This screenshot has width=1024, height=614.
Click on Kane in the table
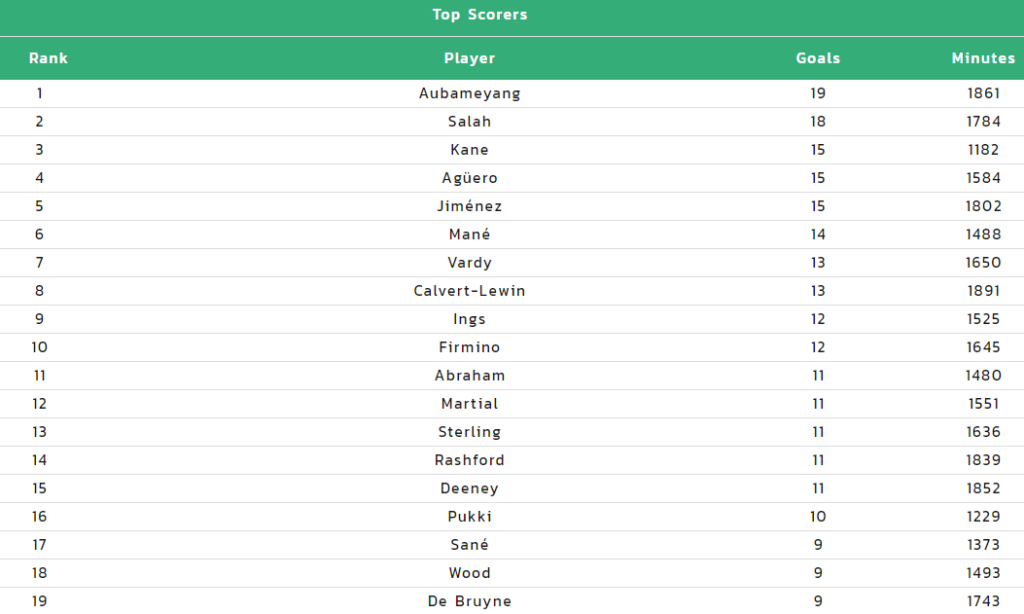pyautogui.click(x=470, y=150)
